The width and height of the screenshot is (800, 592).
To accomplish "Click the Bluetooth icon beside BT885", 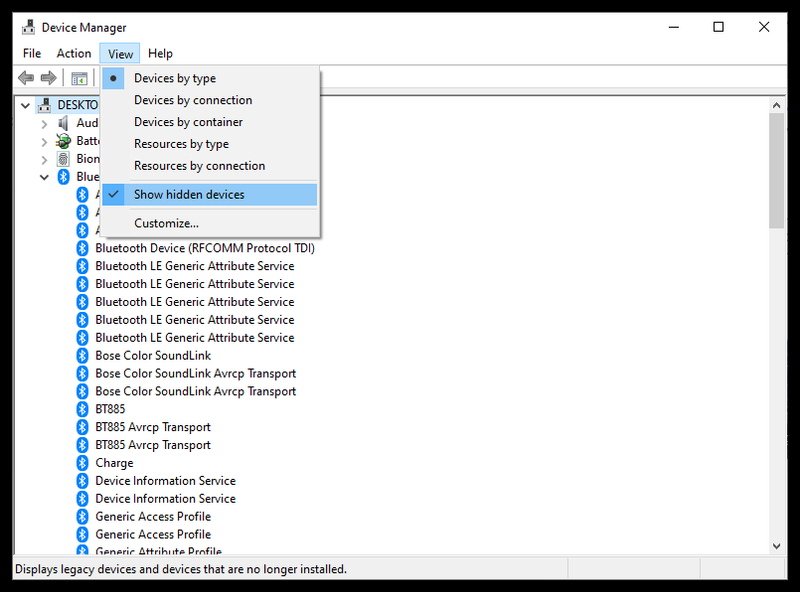I will [83, 409].
